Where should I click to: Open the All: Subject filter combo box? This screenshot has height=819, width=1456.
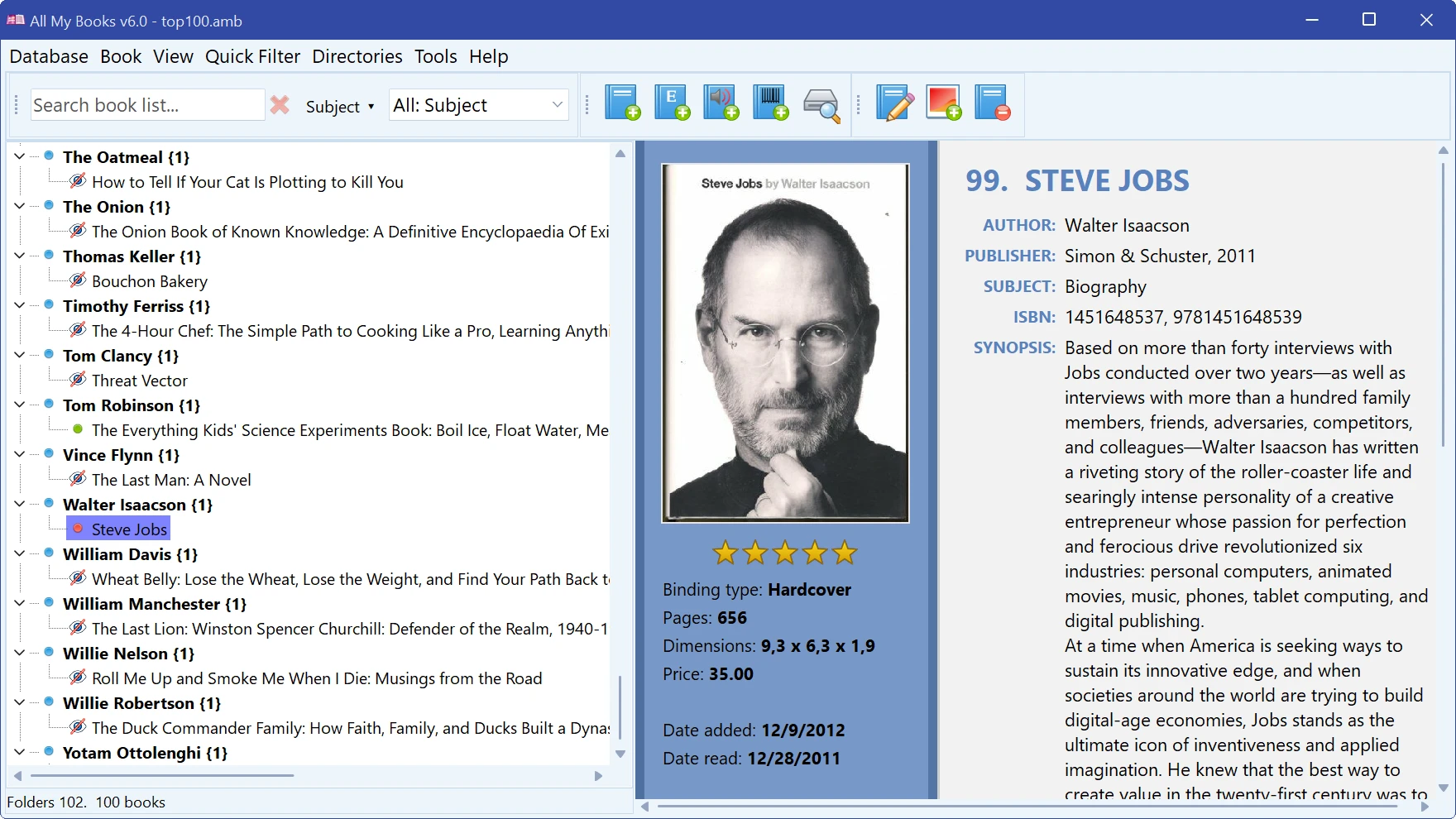tap(479, 105)
